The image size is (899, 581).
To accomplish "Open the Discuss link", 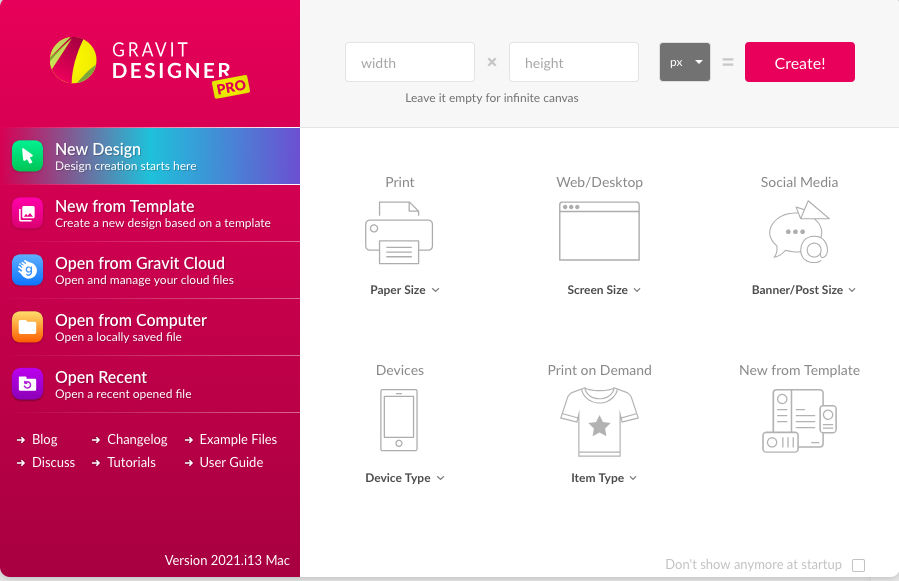I will [x=46, y=463].
